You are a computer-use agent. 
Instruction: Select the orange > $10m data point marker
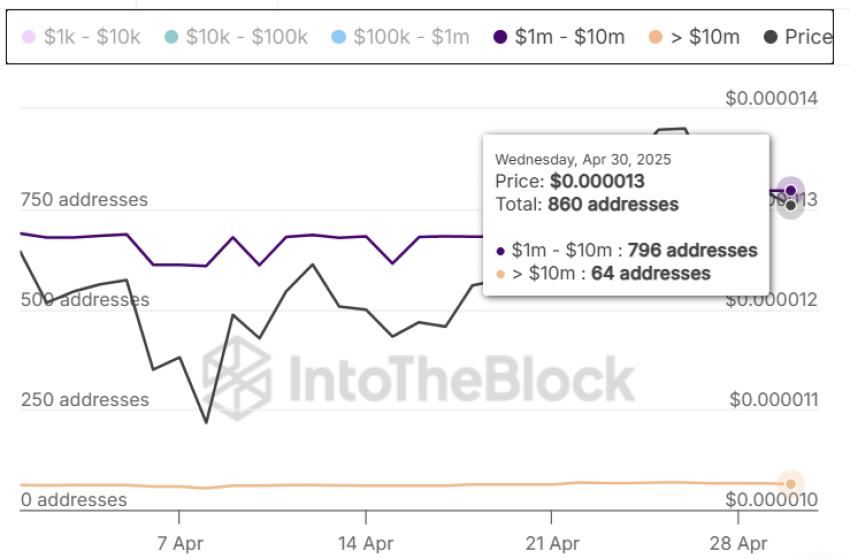click(x=790, y=484)
